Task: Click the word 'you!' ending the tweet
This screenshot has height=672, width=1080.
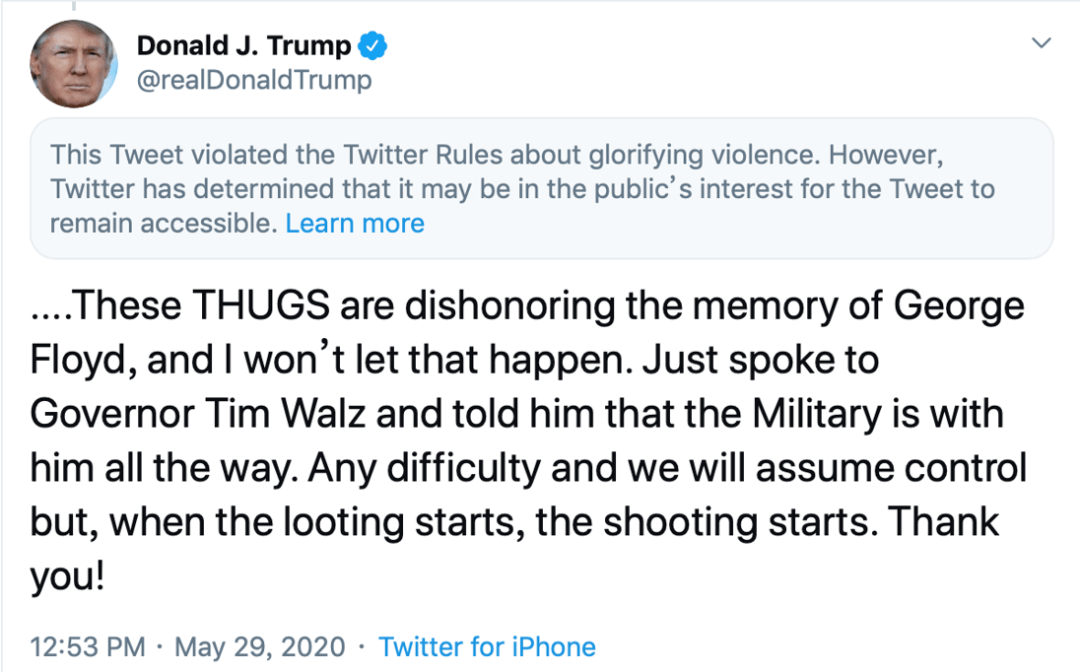Action: (x=68, y=577)
